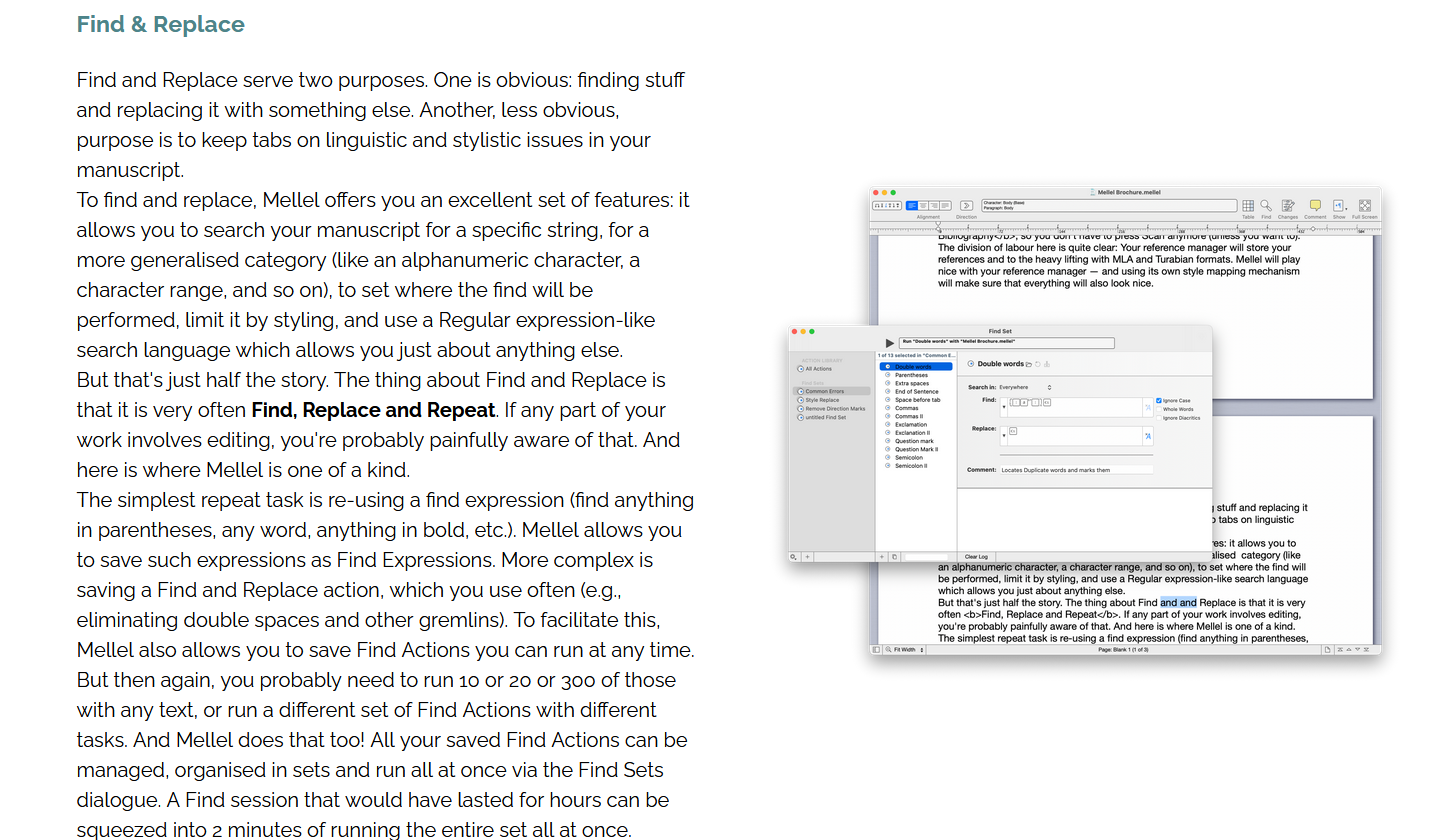The width and height of the screenshot is (1433, 840).
Task: Add a new find set with sidebar plus button
Action: click(x=807, y=556)
